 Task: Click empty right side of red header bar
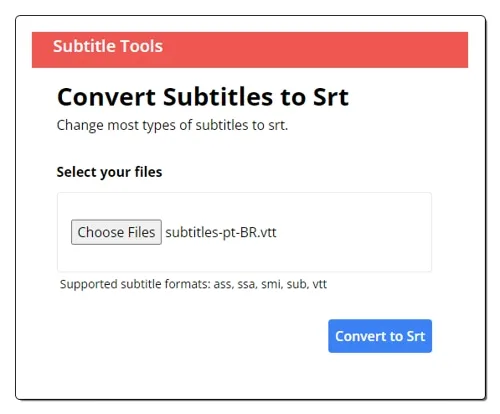click(333, 50)
